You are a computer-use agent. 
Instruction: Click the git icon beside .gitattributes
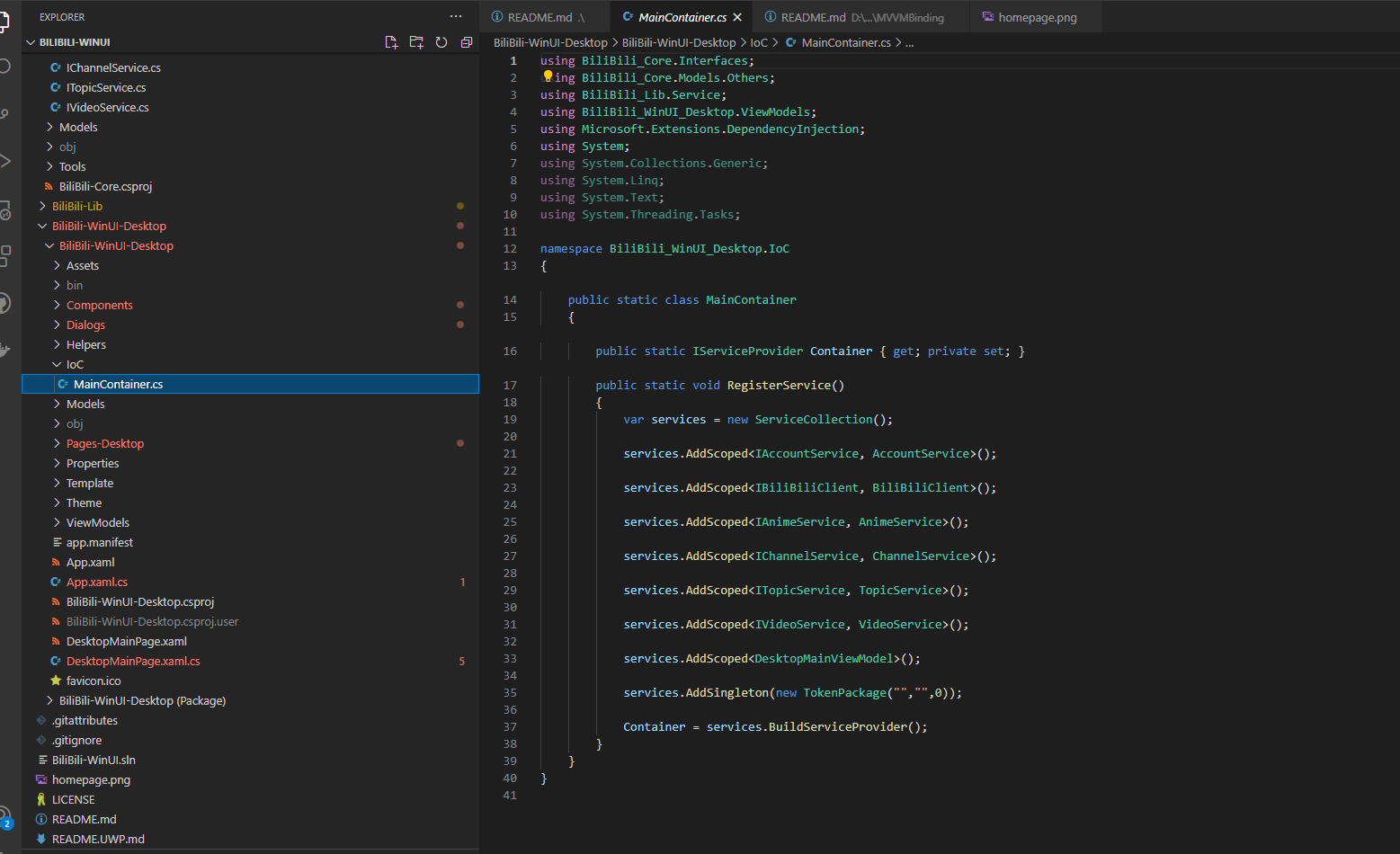tap(41, 720)
